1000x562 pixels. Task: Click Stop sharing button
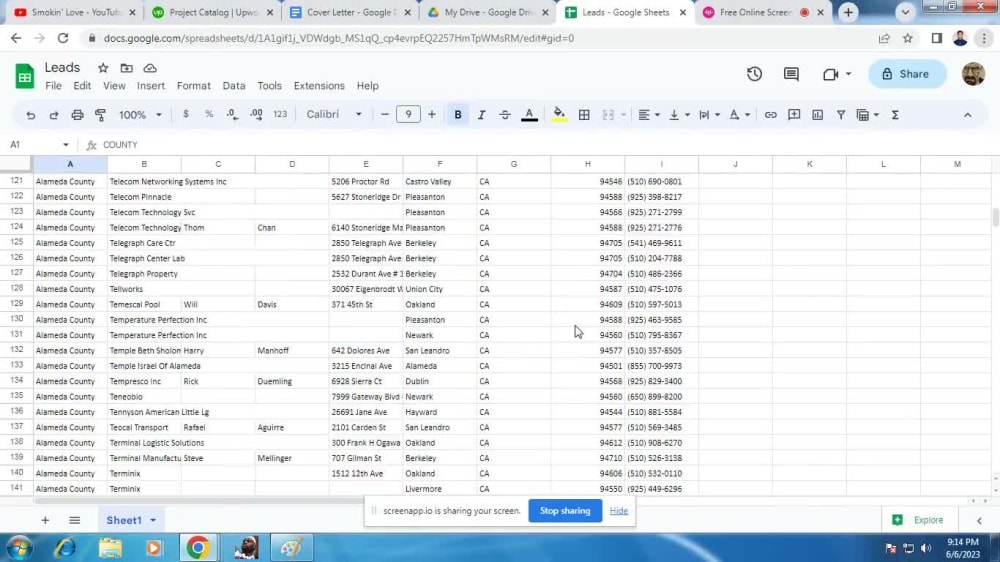point(564,510)
